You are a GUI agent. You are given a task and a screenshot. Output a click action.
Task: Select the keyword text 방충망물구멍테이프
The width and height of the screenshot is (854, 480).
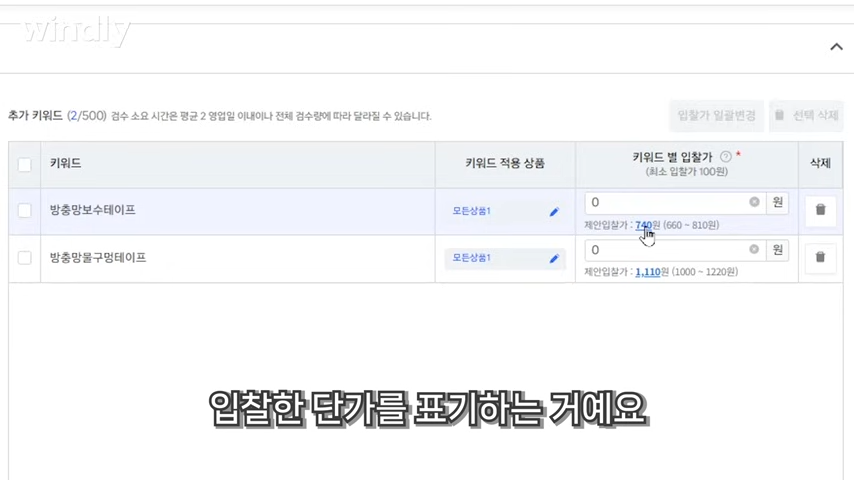[x=98, y=257]
